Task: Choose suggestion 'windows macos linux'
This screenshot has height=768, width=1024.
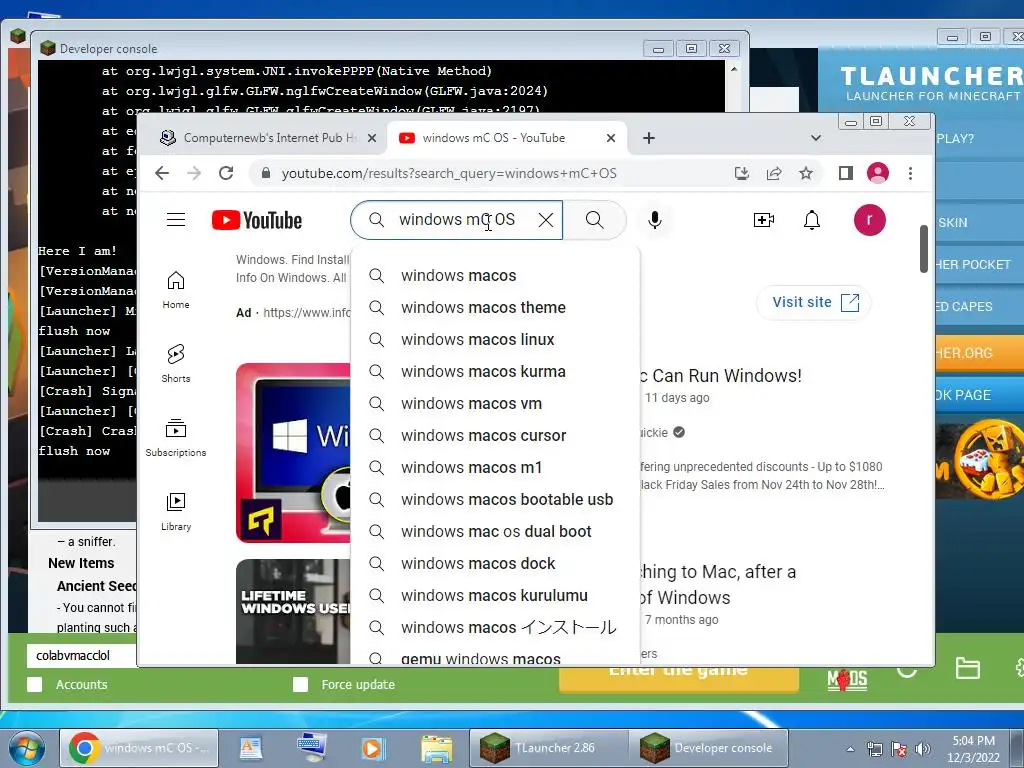Action: pyautogui.click(x=495, y=340)
